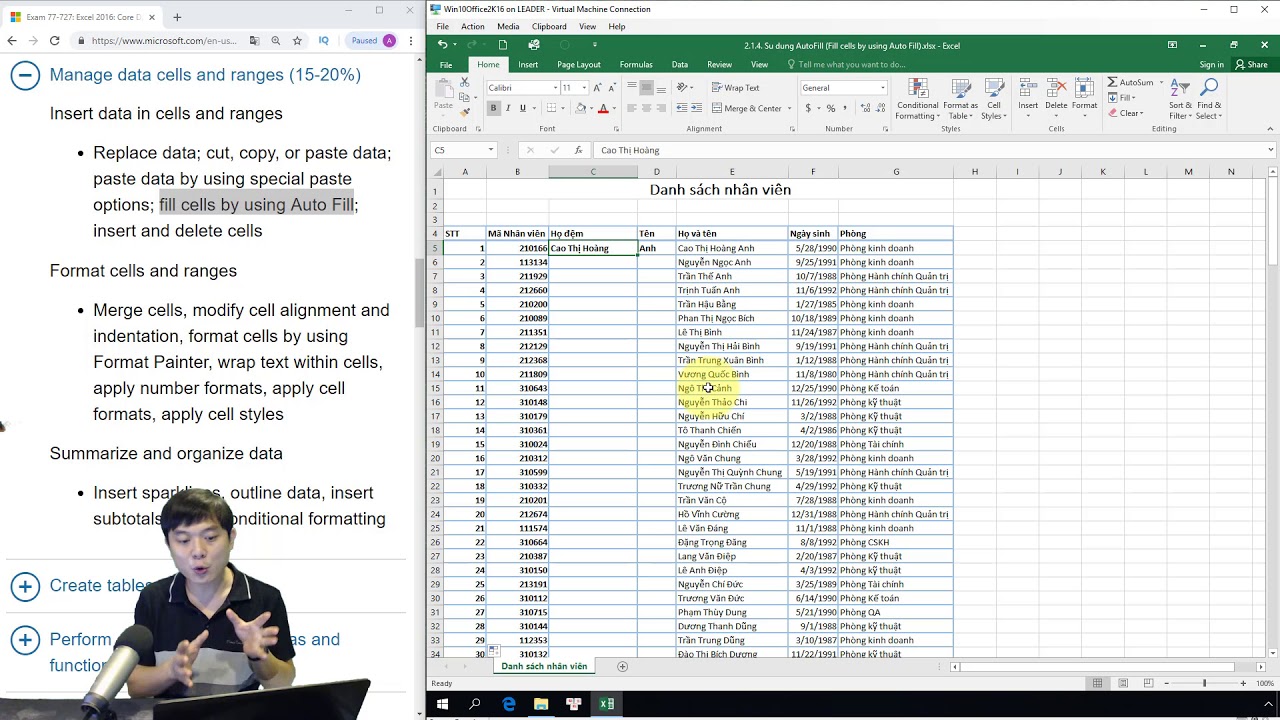This screenshot has width=1280, height=720.
Task: Increase font size with the A-up icon
Action: [597, 88]
